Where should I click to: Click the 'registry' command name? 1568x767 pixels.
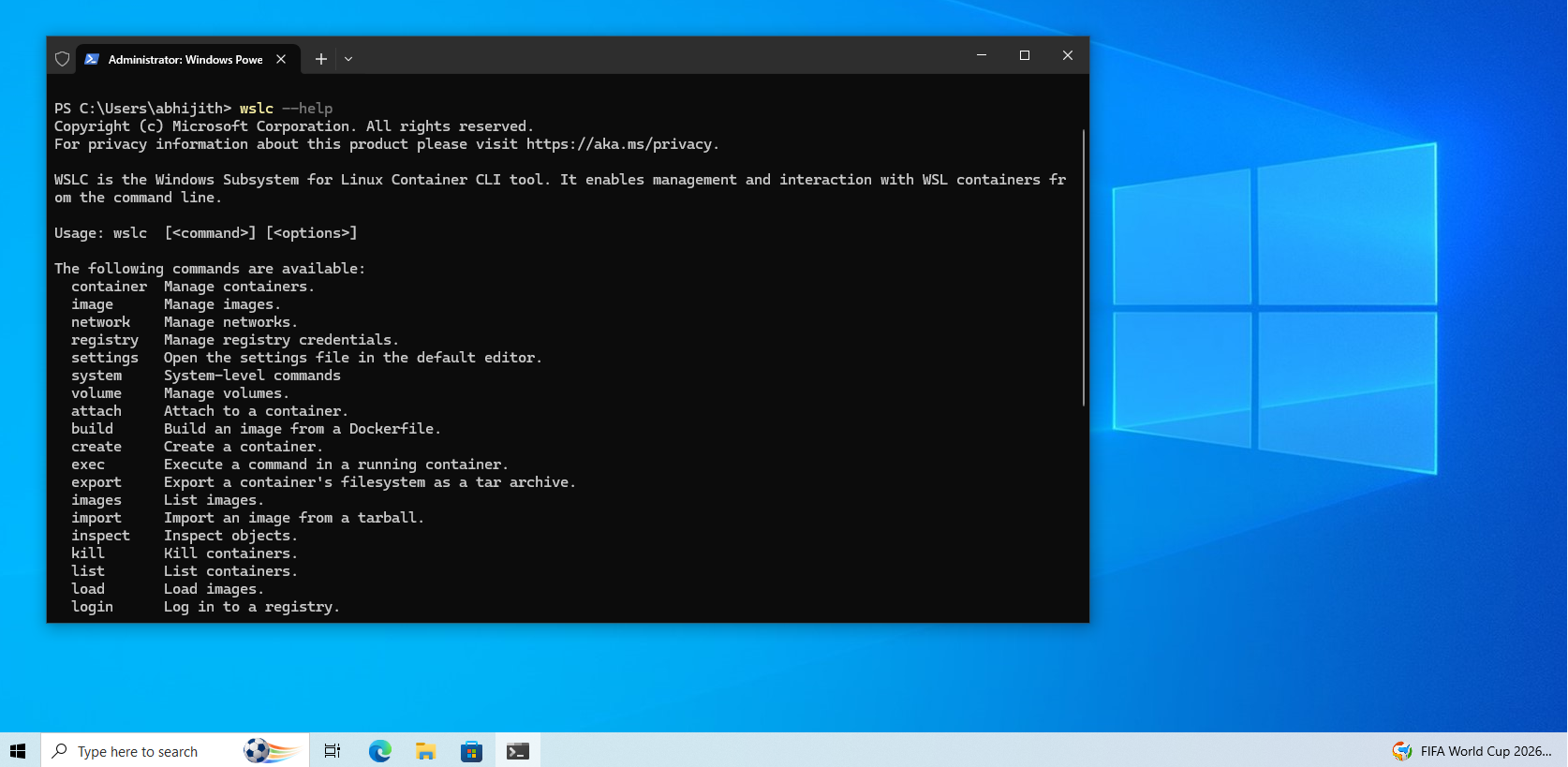[x=105, y=340]
